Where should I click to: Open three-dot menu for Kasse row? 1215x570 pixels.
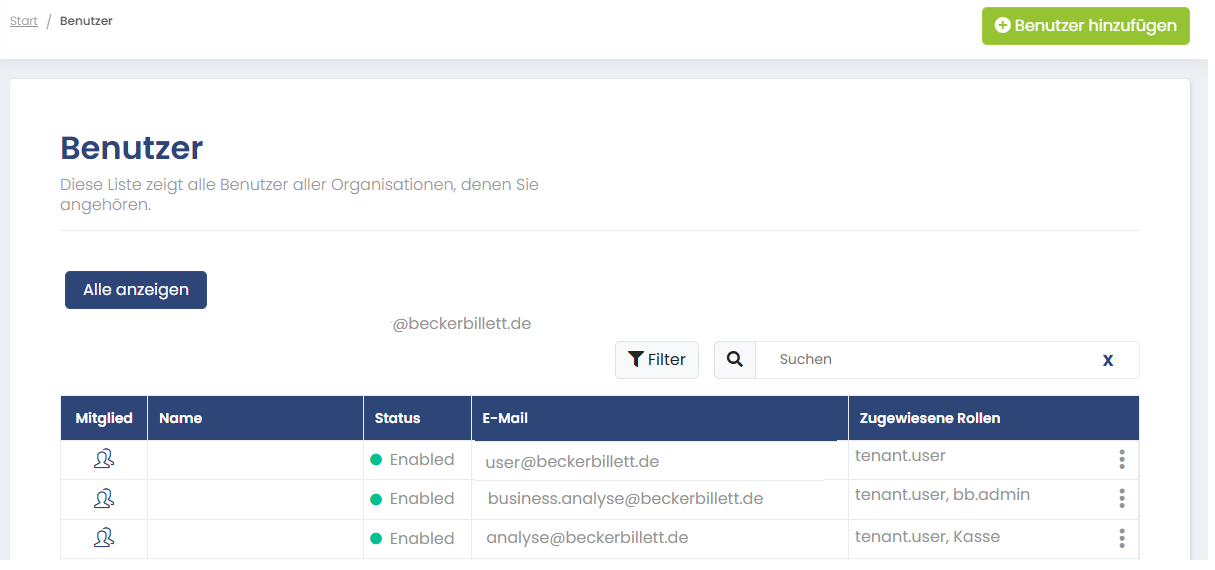[x=1121, y=538]
